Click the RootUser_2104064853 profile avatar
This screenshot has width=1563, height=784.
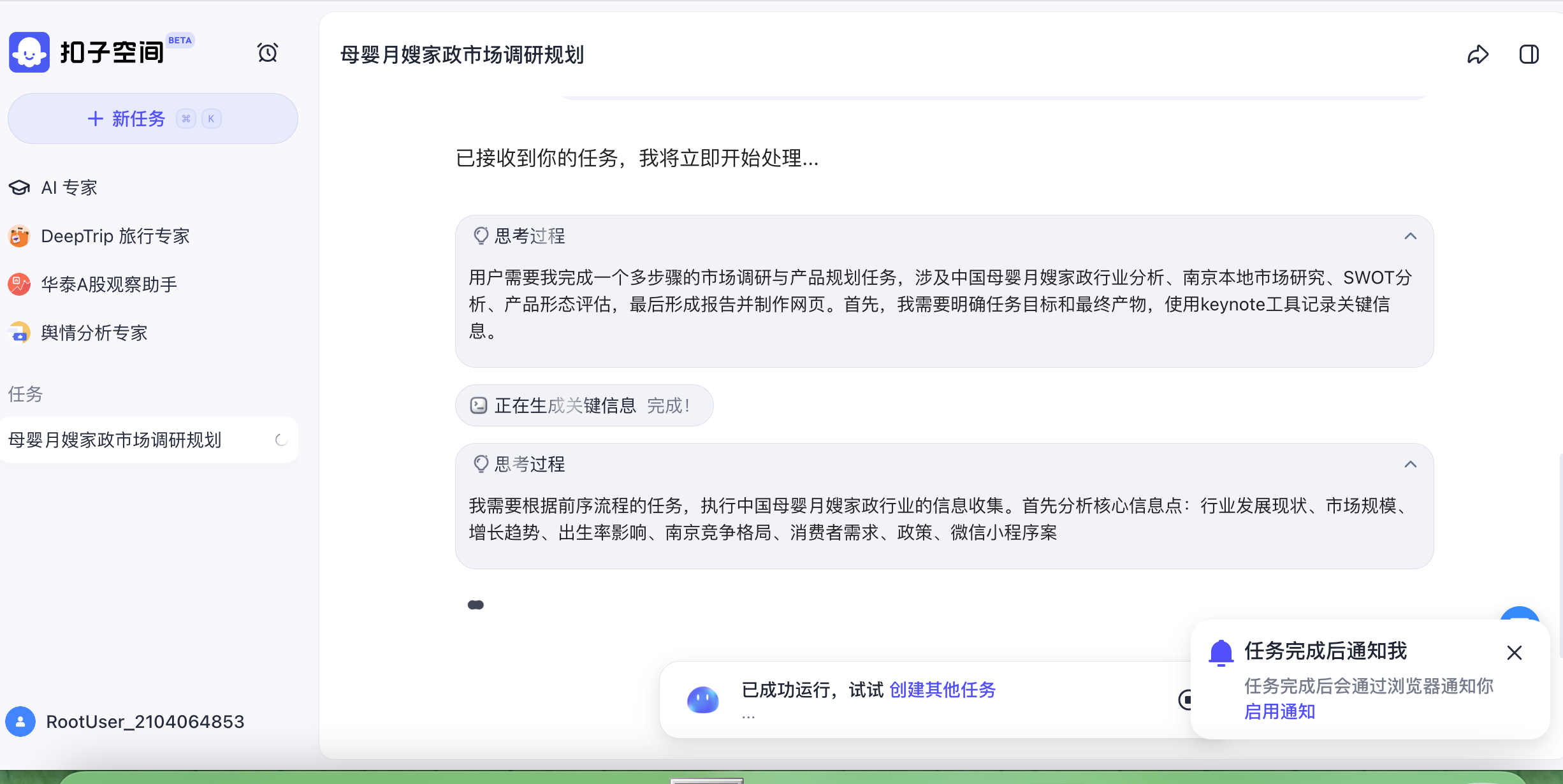(20, 722)
